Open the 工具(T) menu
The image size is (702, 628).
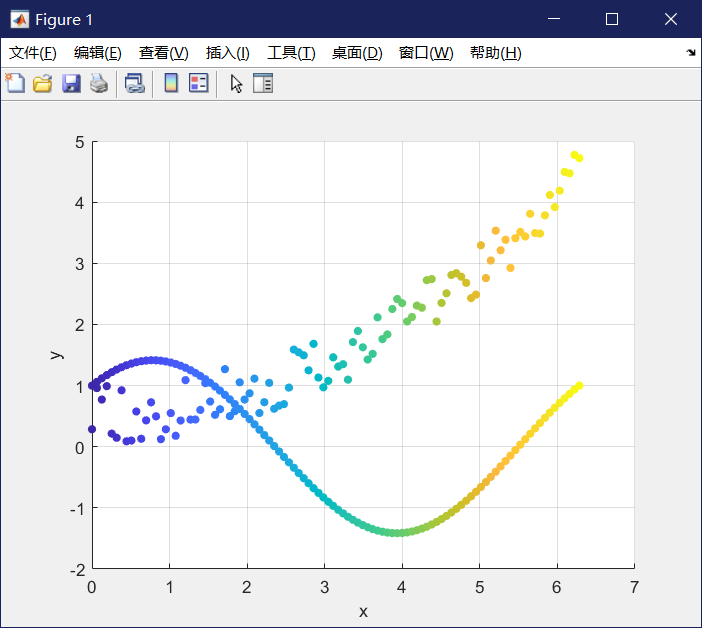291,53
